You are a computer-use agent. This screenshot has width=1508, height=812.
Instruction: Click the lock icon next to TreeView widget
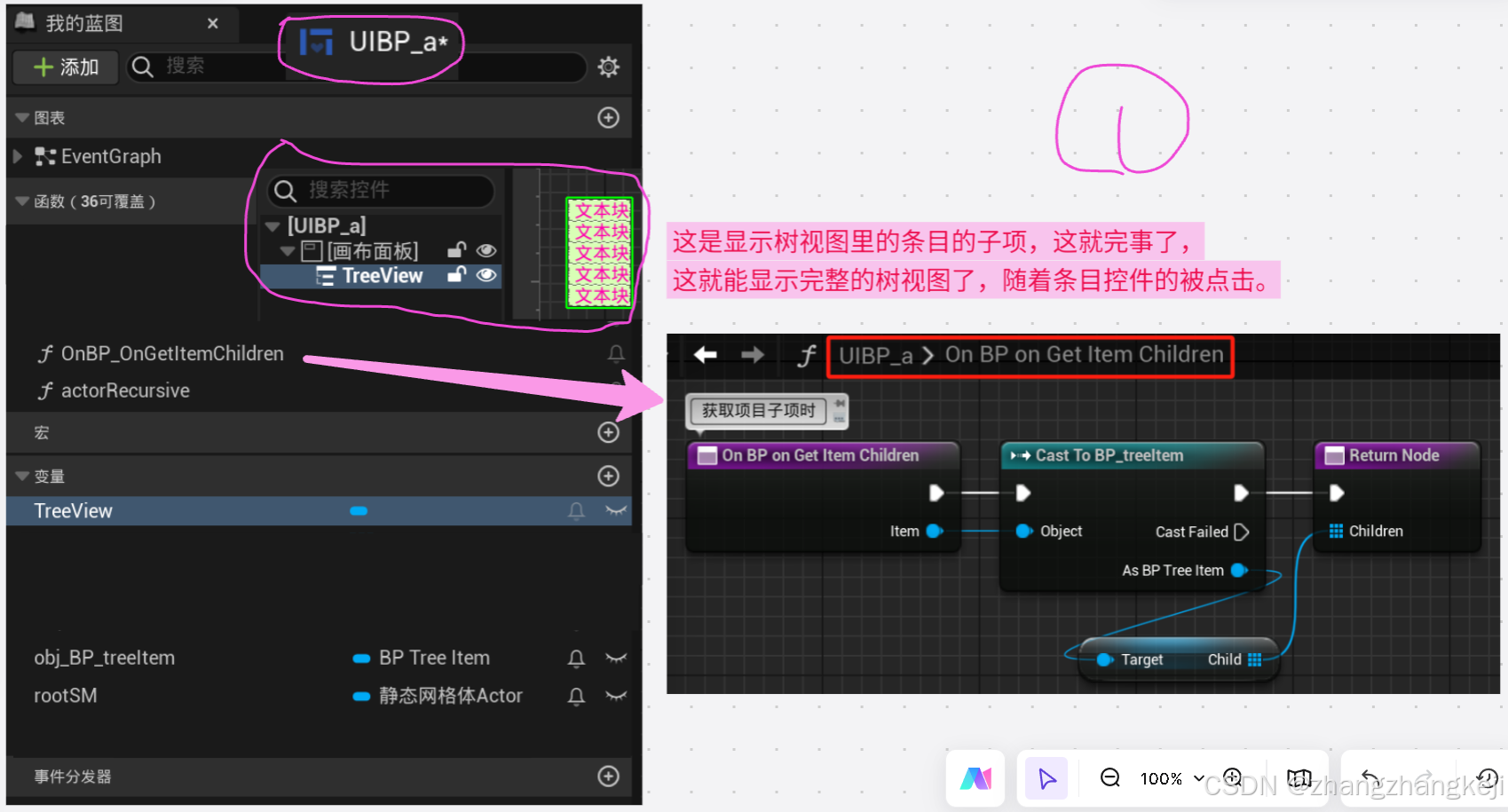click(456, 276)
